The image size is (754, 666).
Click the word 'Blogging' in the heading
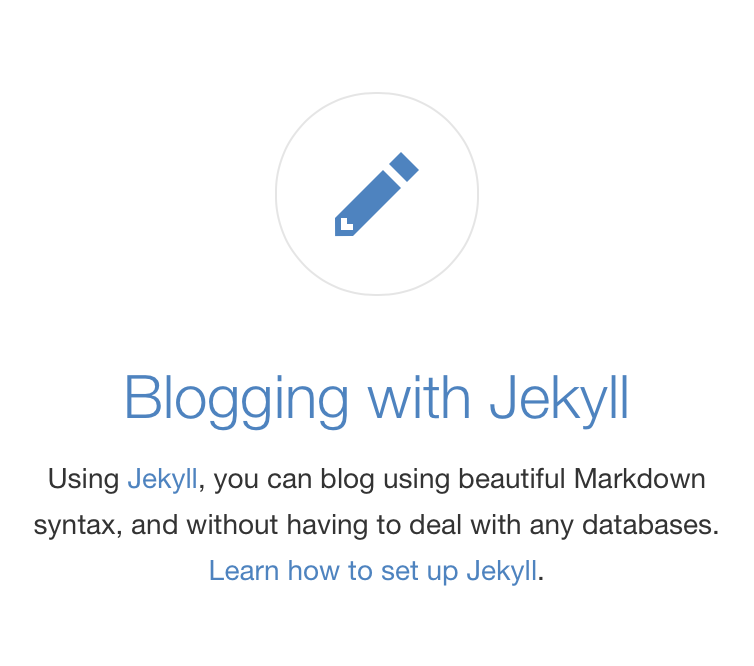click(x=236, y=399)
